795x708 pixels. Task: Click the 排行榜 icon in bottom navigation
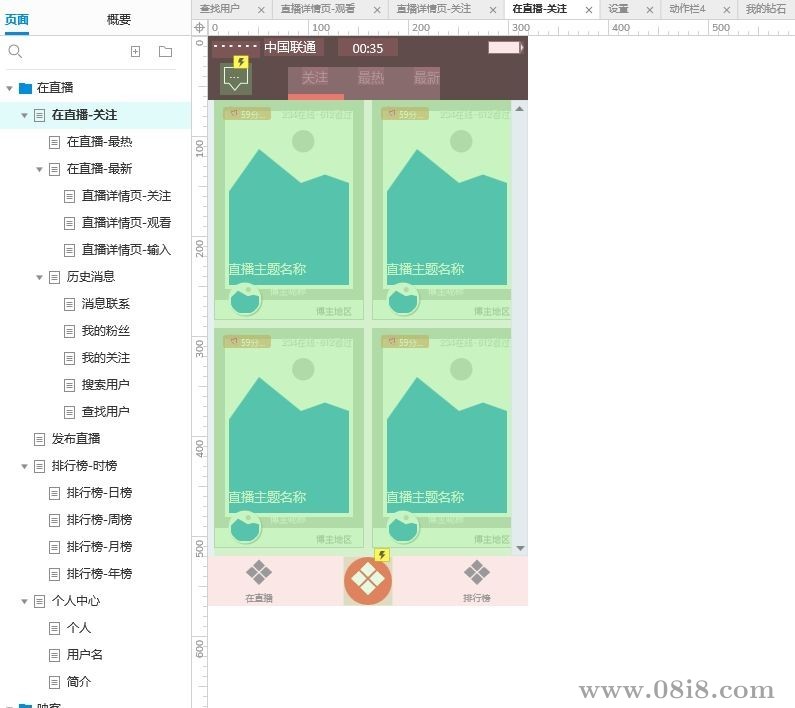point(477,573)
